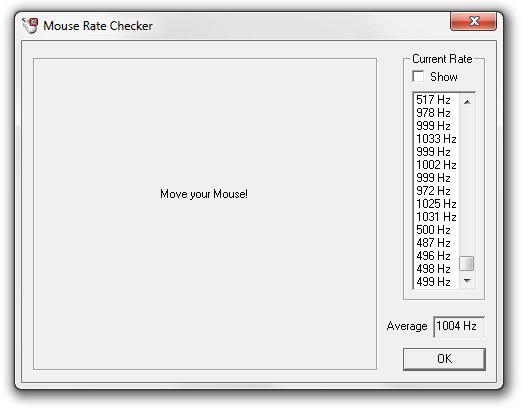Close the Mouse Rate Checker window
Screen dimensions: 522x413
coord(473,22)
